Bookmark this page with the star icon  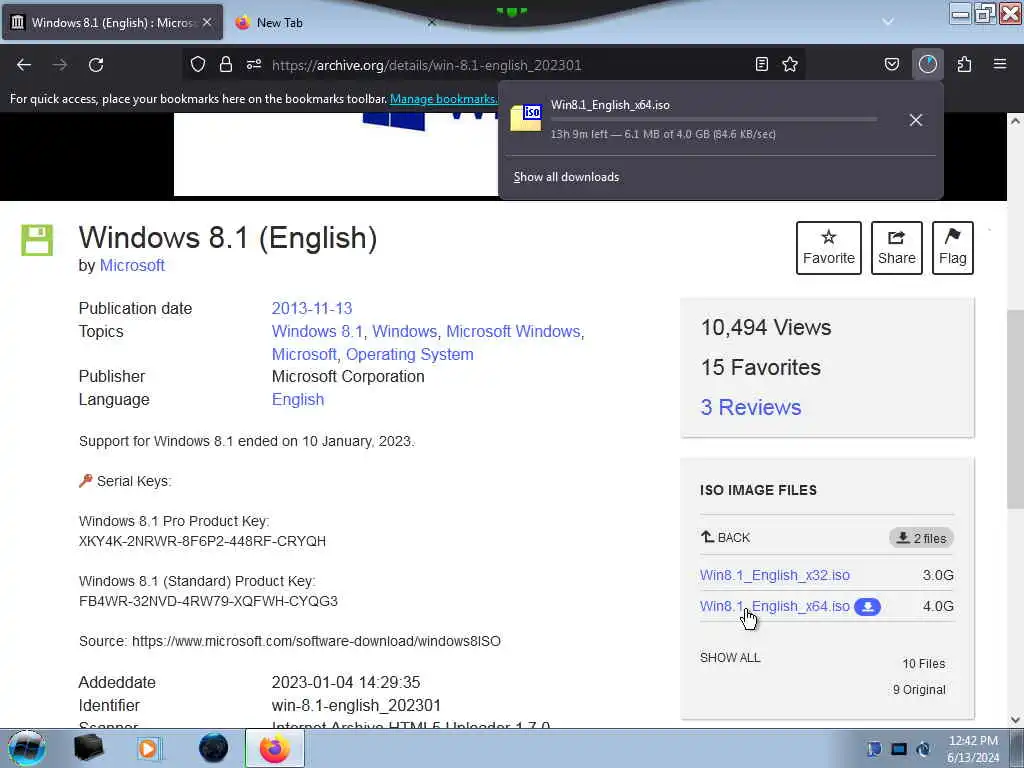click(790, 64)
